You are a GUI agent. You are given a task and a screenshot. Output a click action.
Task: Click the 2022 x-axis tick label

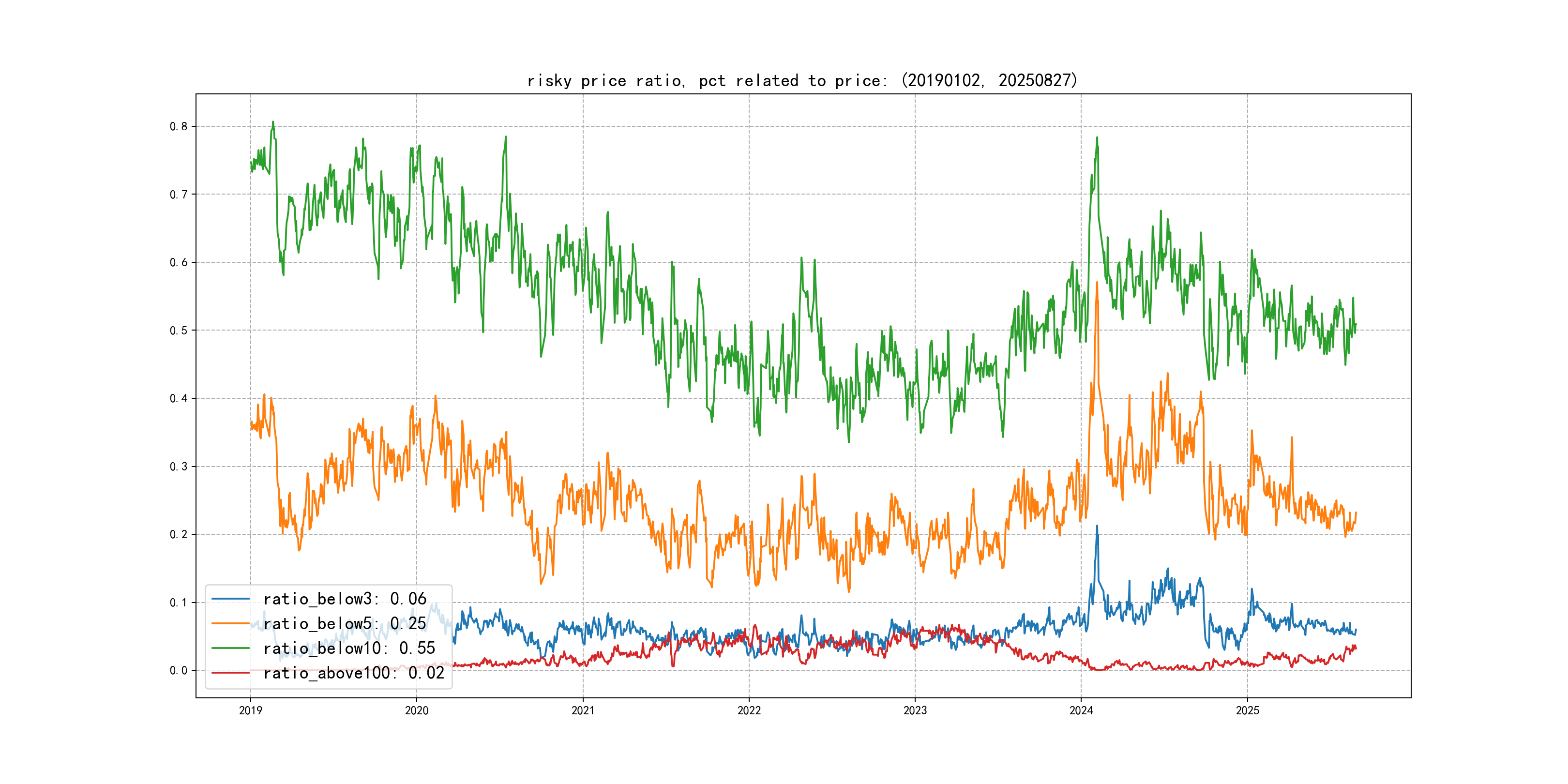click(x=749, y=710)
